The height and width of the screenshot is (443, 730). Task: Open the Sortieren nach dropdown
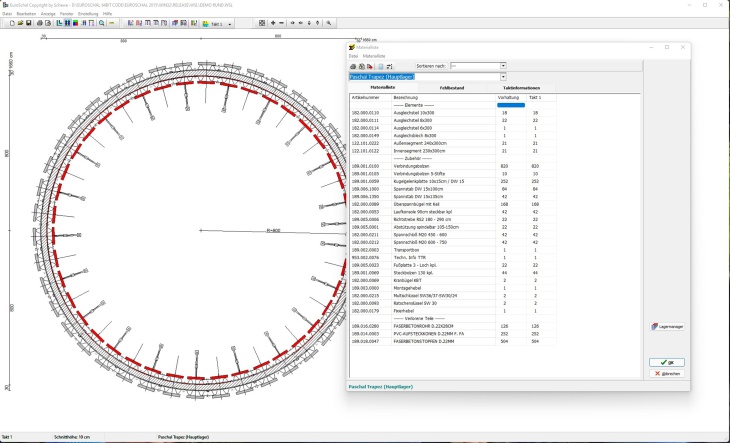502,66
